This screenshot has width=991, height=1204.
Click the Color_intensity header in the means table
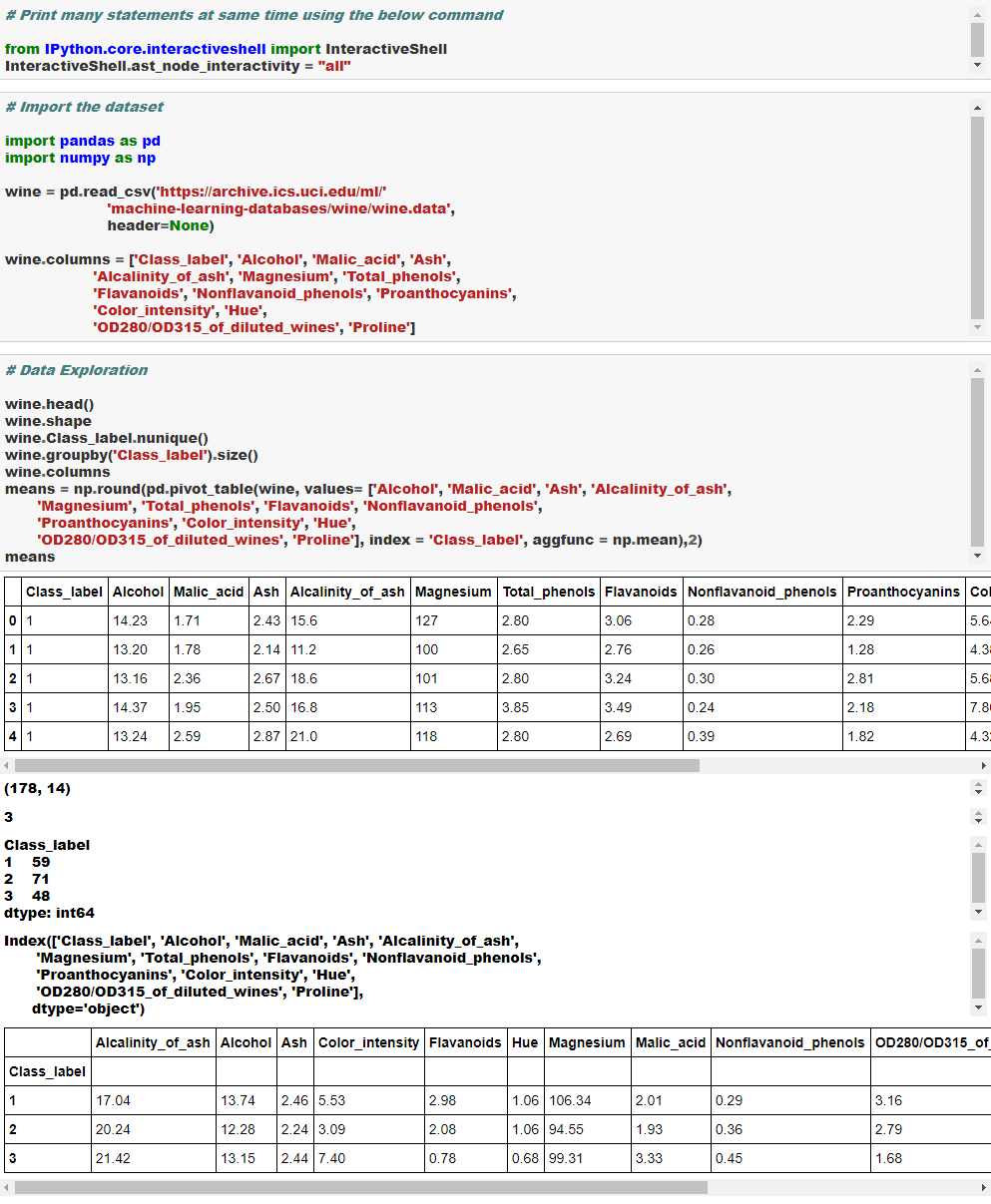click(368, 1042)
